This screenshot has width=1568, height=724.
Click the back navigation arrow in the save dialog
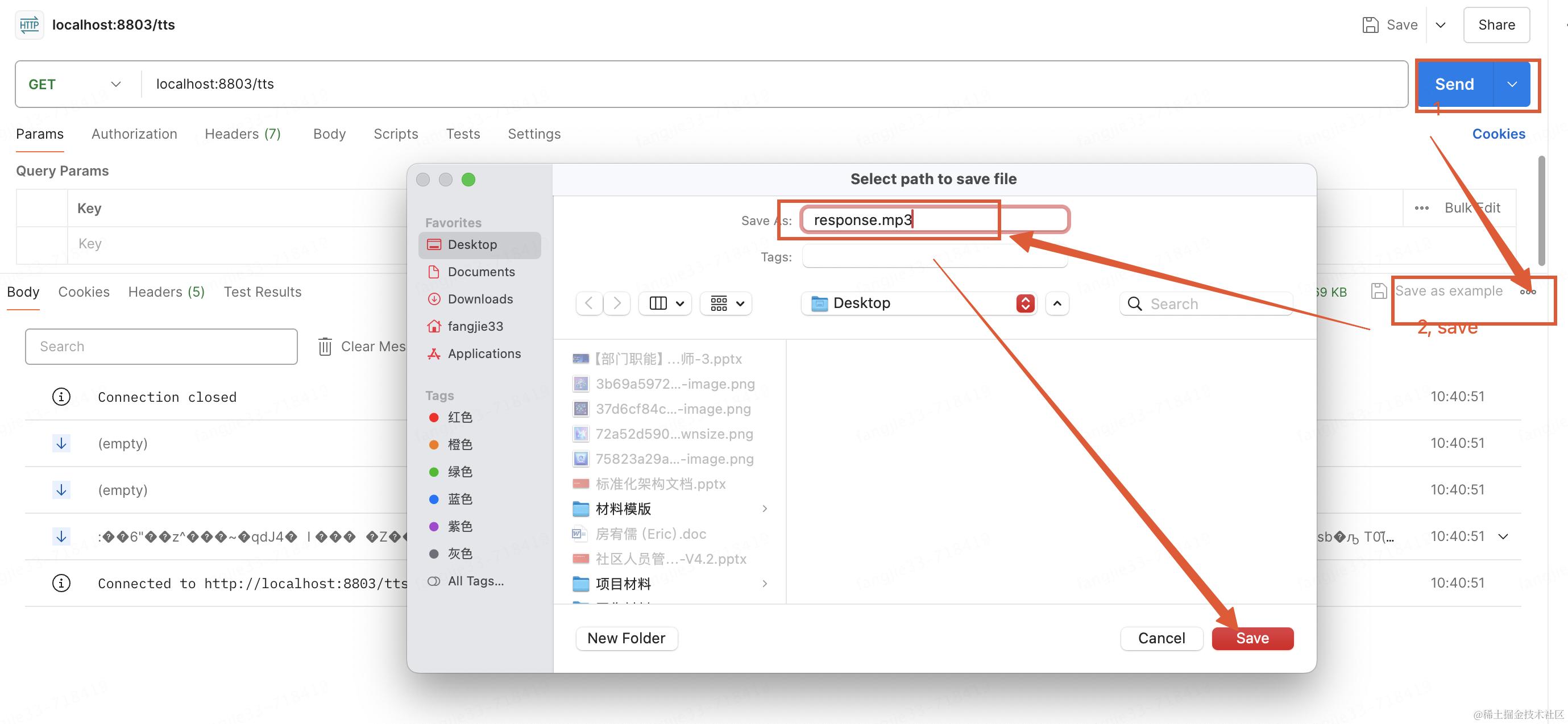click(588, 303)
